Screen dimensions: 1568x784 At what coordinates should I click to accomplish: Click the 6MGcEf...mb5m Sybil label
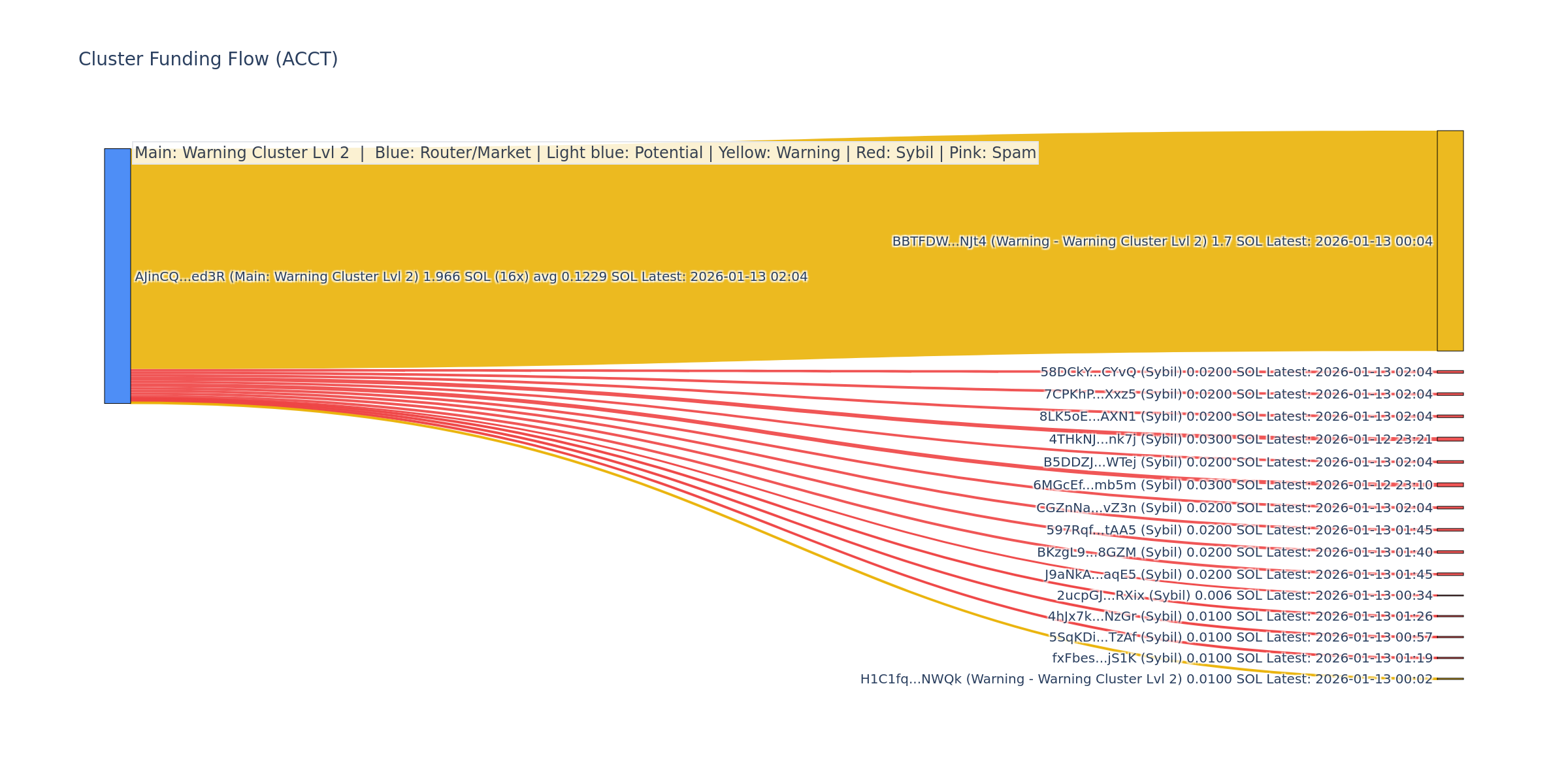tap(1232, 485)
